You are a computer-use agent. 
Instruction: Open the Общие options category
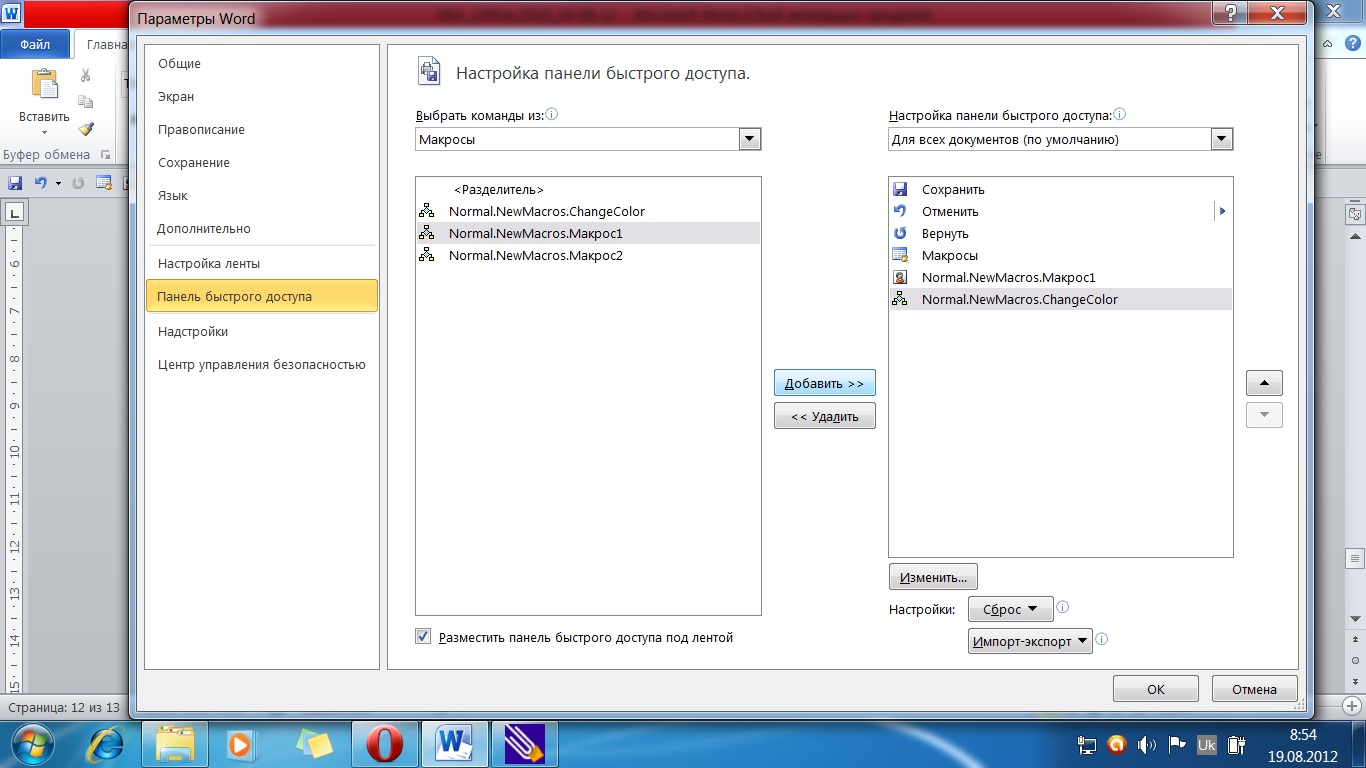[261, 64]
